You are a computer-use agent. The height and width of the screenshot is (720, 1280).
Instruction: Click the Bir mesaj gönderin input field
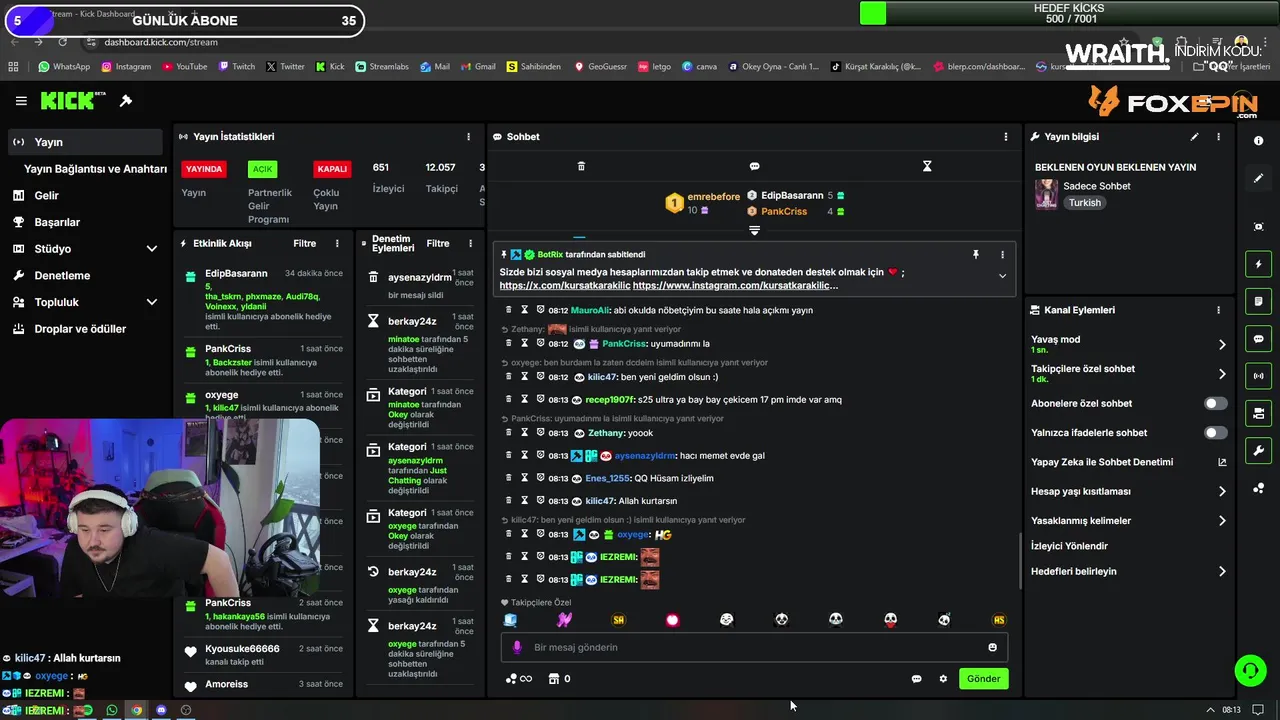754,647
